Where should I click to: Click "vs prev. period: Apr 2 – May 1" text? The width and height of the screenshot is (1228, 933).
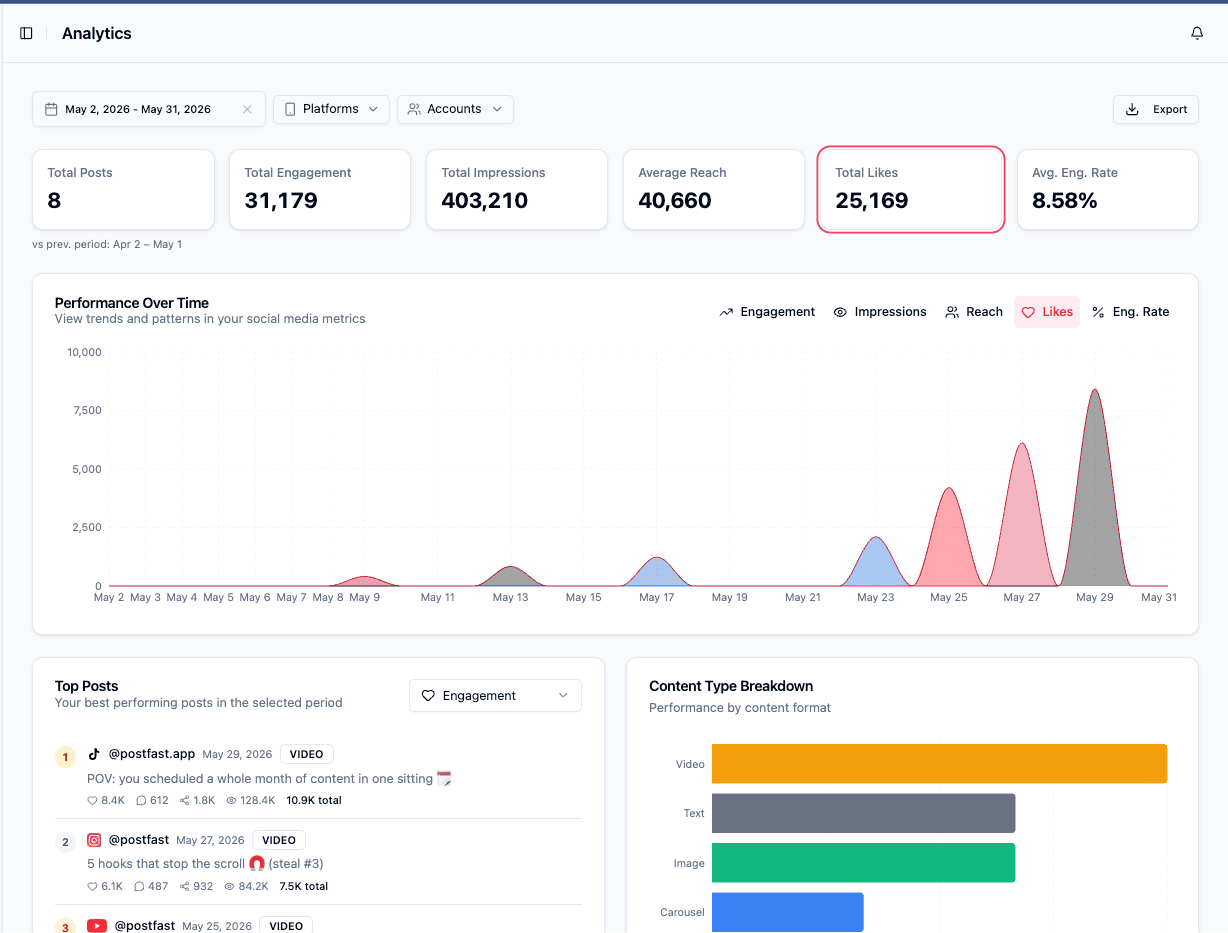pyautogui.click(x=107, y=244)
